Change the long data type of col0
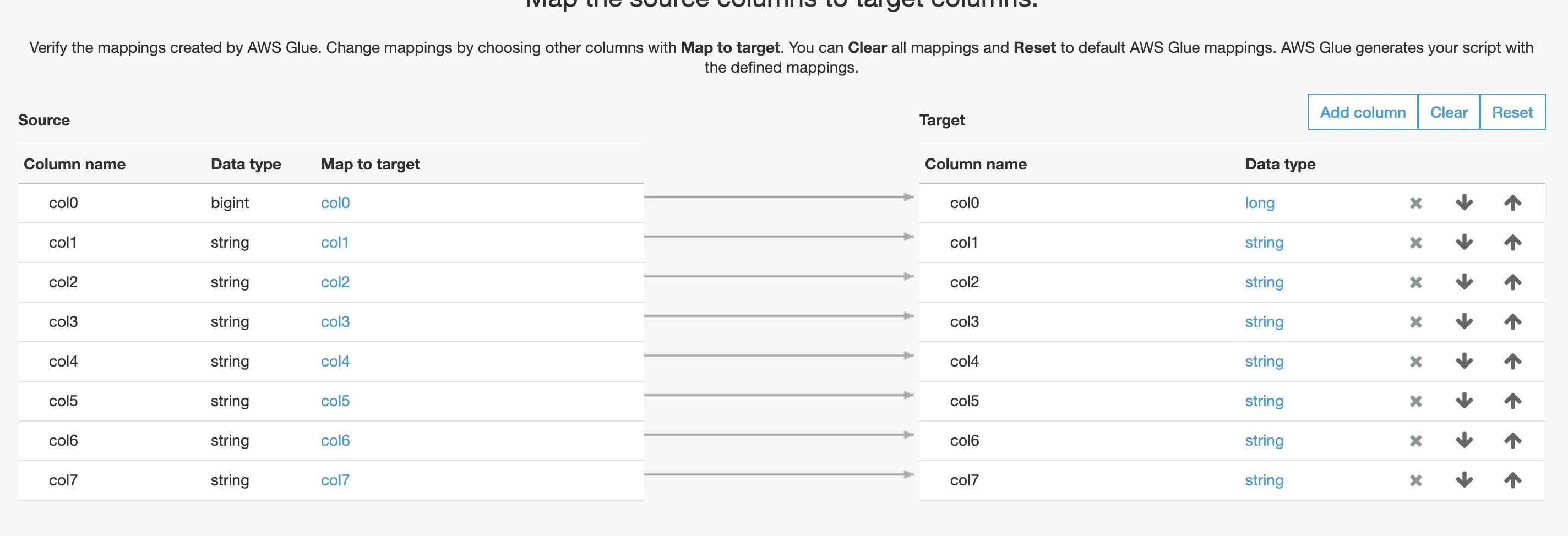 pos(1259,203)
